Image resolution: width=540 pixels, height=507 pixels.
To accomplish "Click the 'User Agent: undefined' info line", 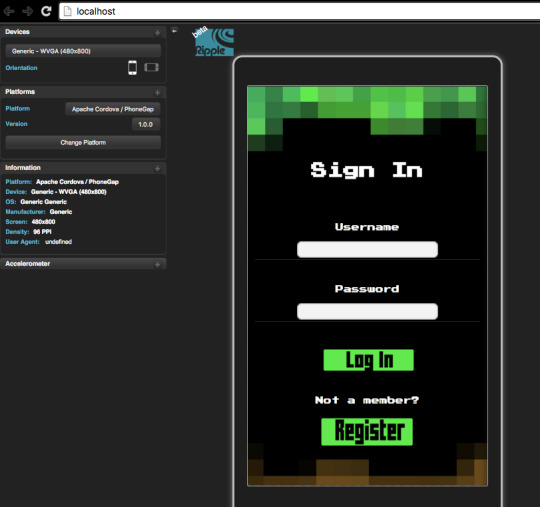I will [x=39, y=242].
